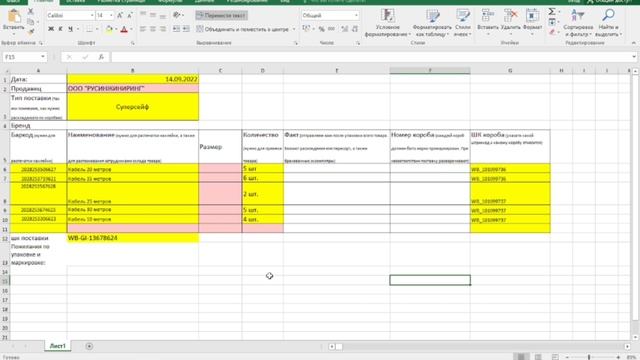
Task: Open Conditional Formatting (Условное форматирование)
Action: (387, 23)
